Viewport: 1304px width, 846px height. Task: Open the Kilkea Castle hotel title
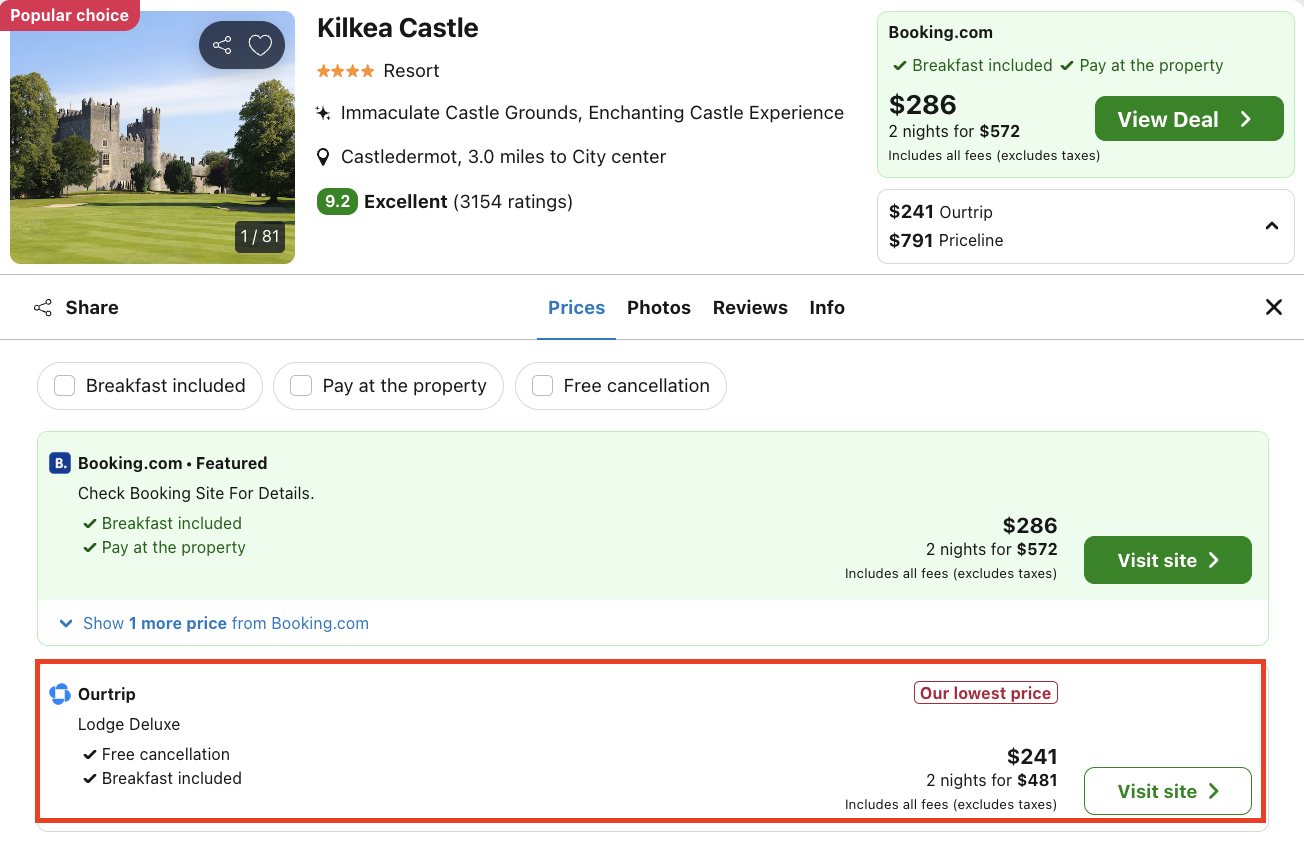[398, 28]
